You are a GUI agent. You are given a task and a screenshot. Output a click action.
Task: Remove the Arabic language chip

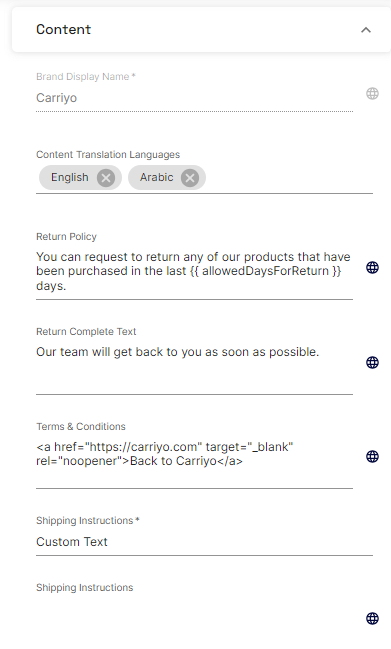[190, 178]
